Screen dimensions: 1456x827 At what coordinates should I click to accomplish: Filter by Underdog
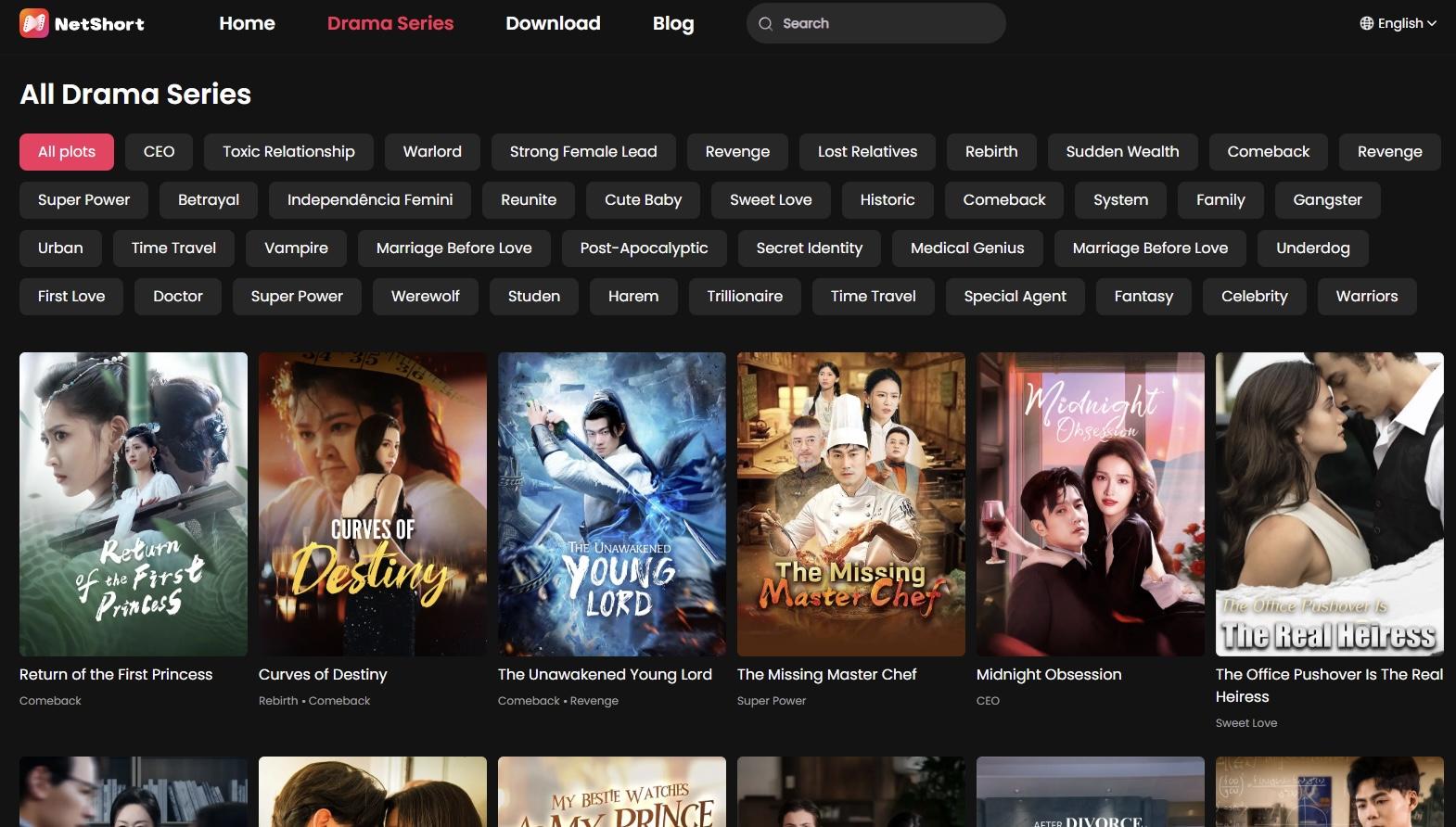[x=1313, y=248]
